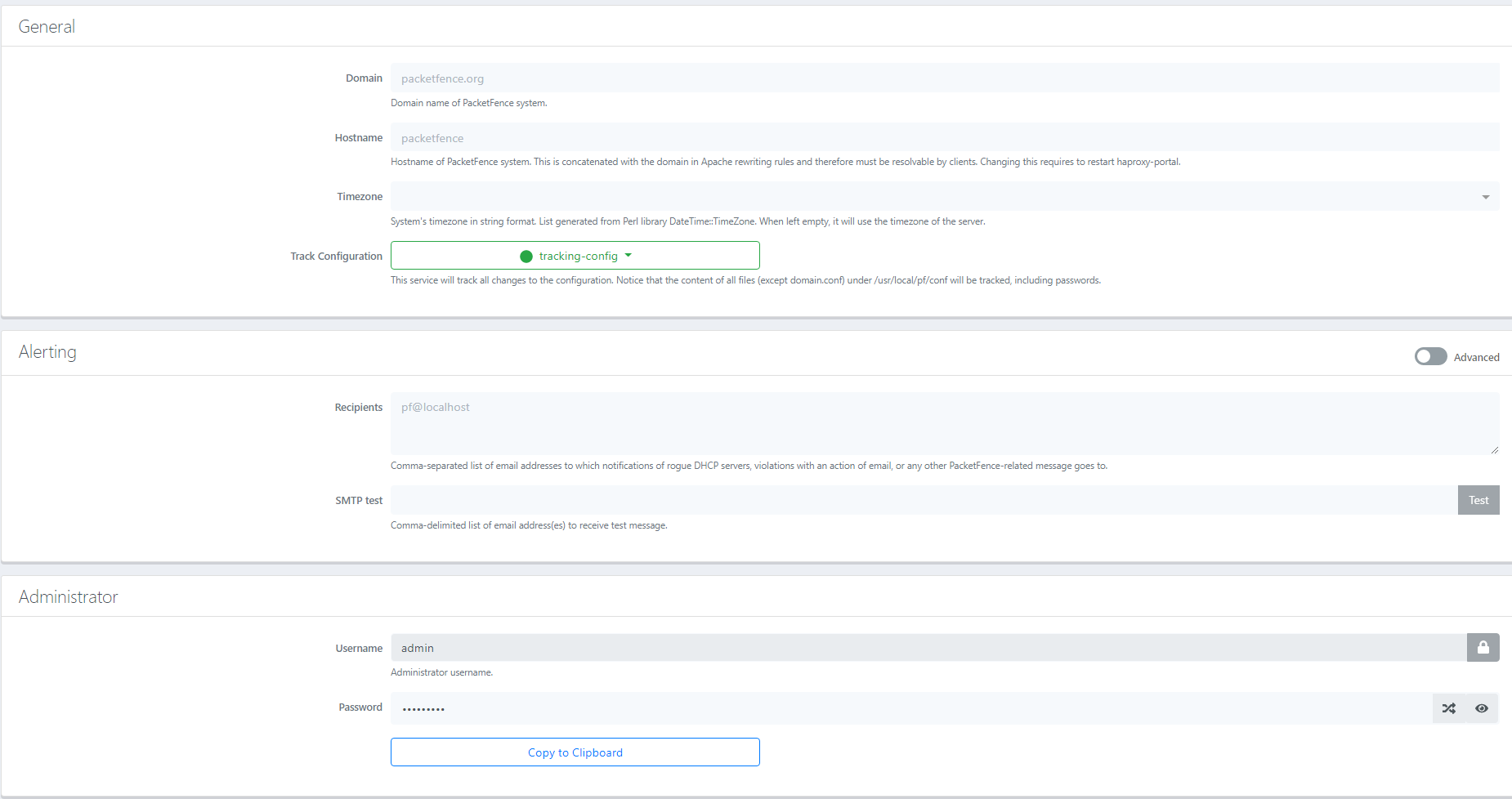Expand the tracking-config service caret
The width and height of the screenshot is (1512, 799).
[629, 256]
